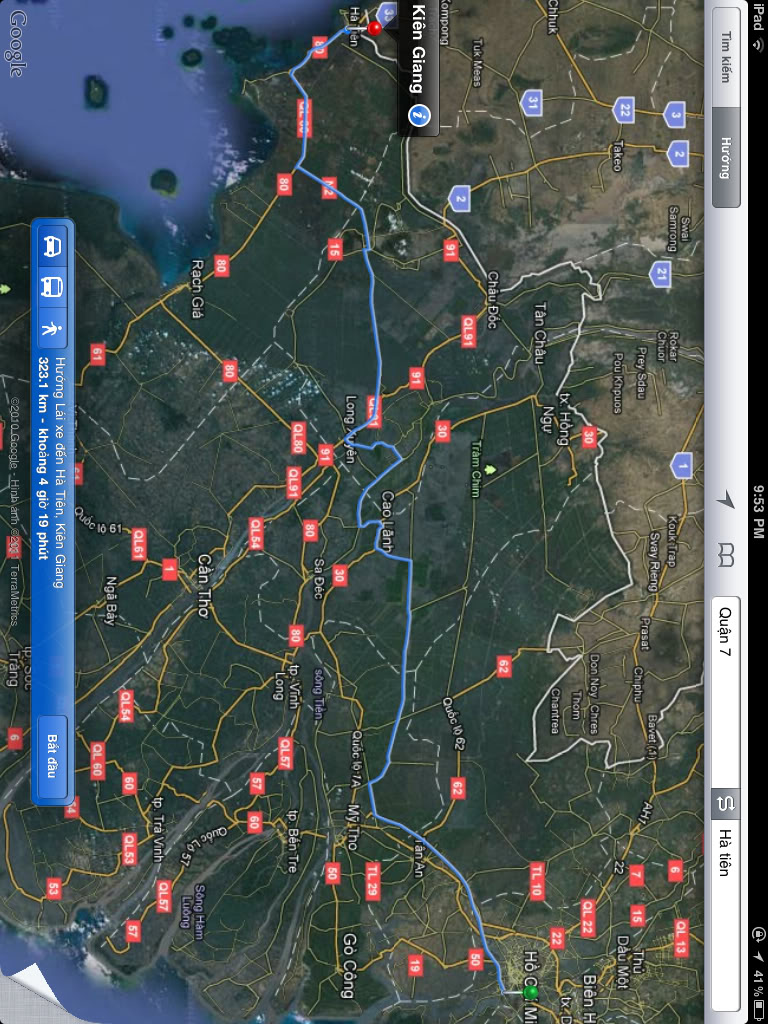Tap the tp. Bến Tre label

click(293, 841)
